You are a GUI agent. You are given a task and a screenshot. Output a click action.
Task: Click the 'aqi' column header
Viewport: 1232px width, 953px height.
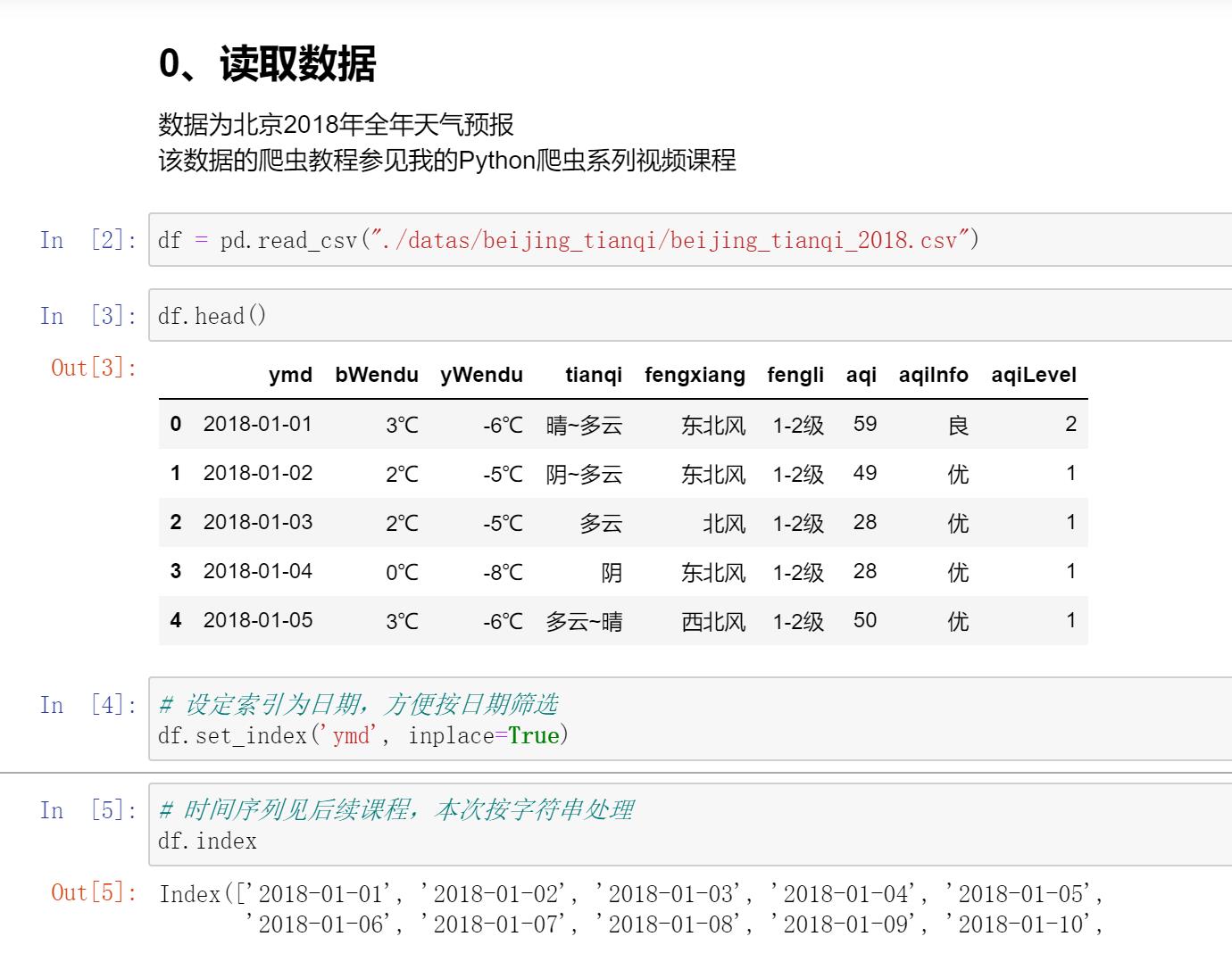(862, 375)
